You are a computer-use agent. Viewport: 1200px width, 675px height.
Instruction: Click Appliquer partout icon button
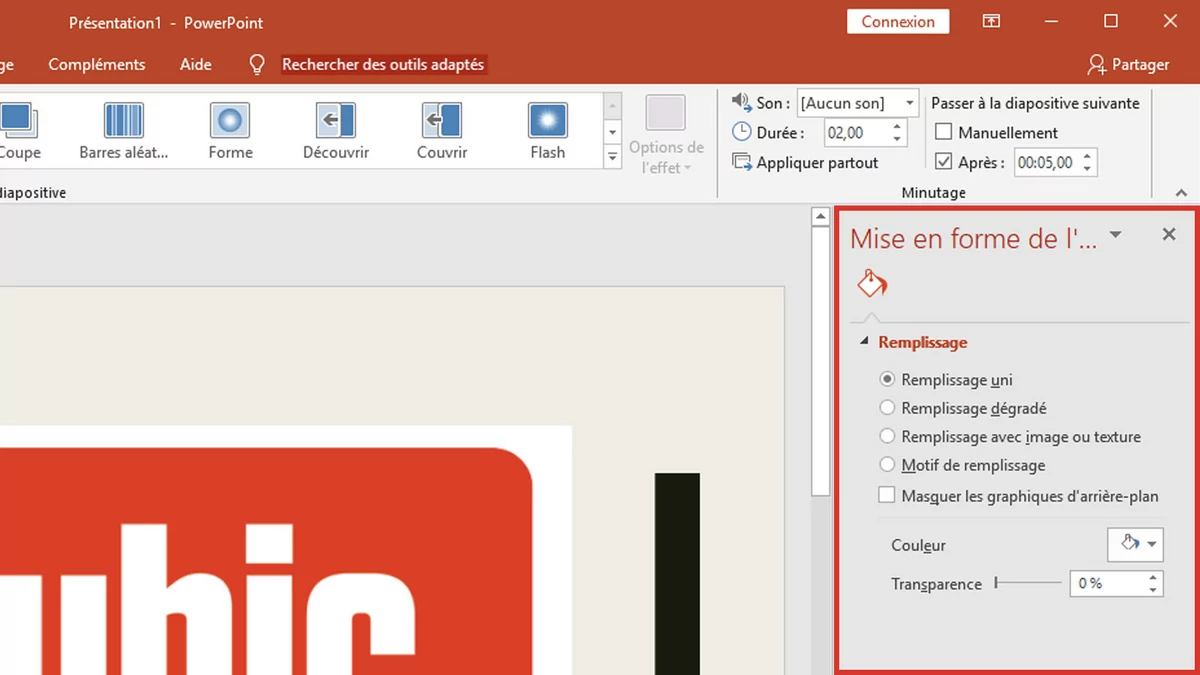(x=742, y=162)
